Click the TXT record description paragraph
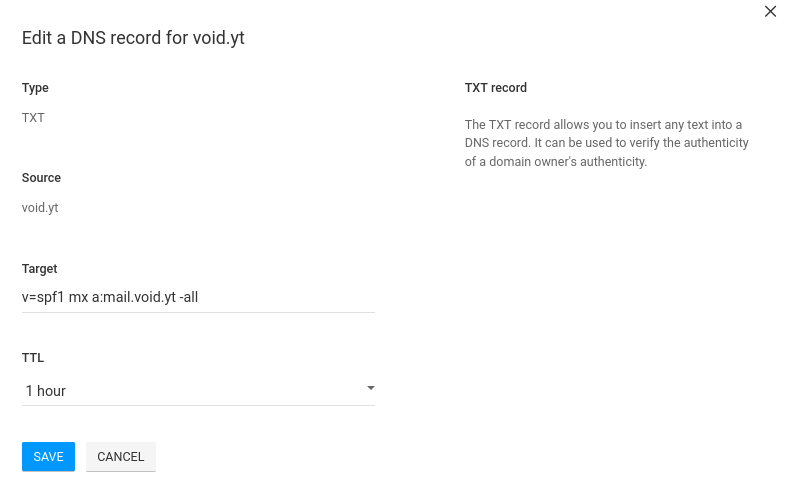Image resolution: width=787 pixels, height=491 pixels. (x=606, y=143)
